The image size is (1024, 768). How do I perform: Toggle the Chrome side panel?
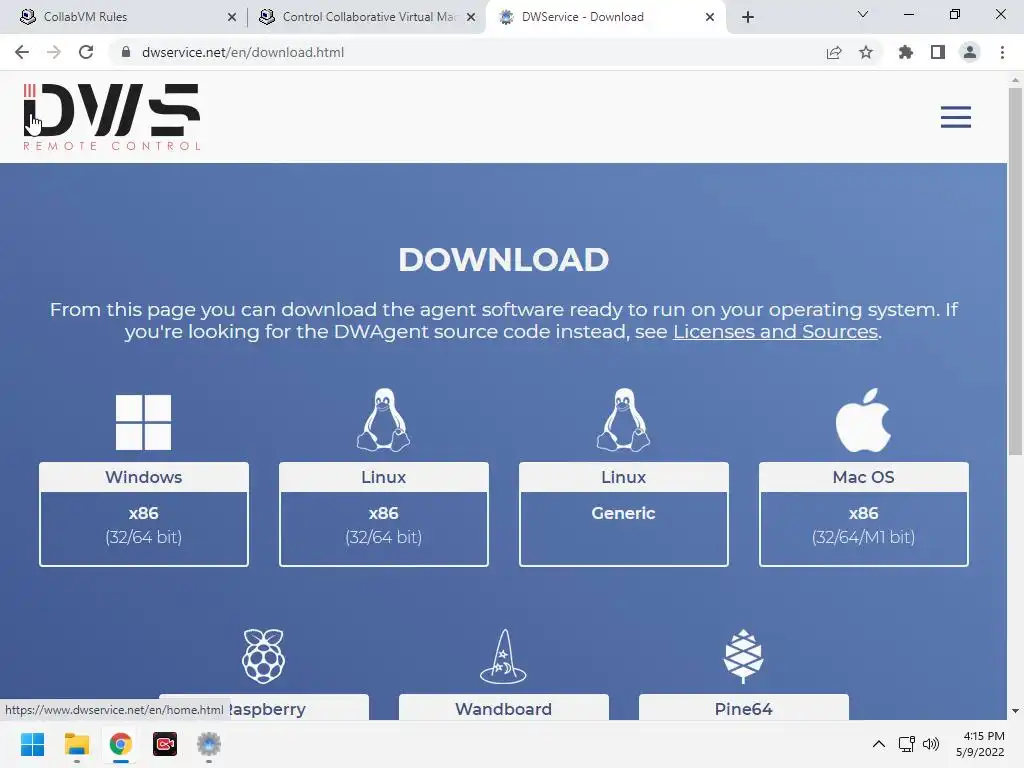pos(938,52)
